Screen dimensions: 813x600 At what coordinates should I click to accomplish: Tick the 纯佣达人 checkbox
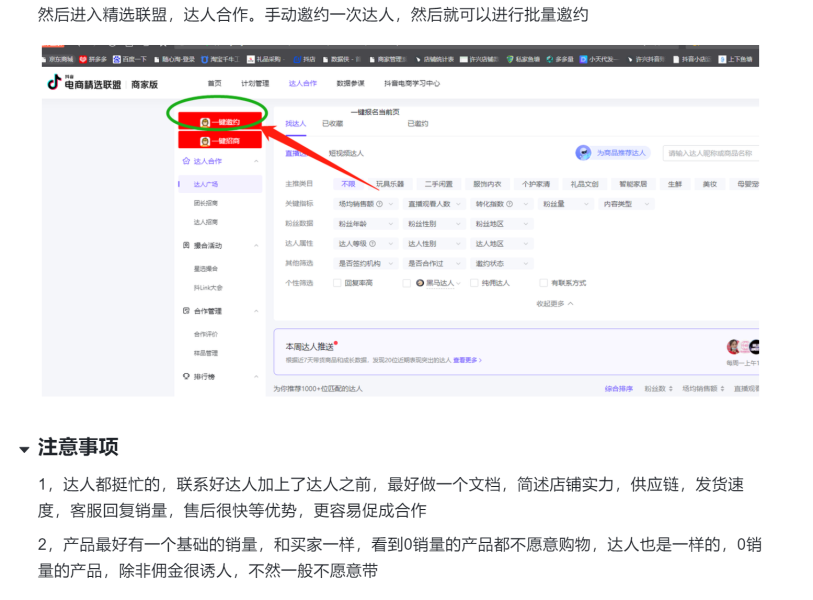pos(473,283)
